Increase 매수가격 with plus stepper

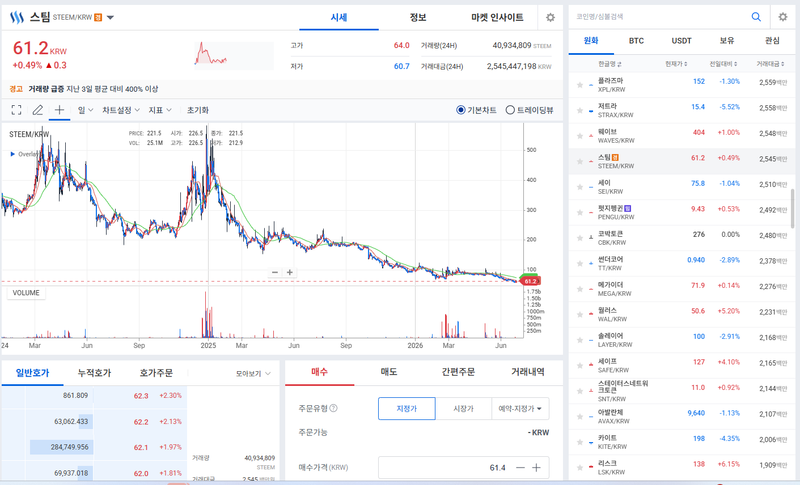[536, 468]
